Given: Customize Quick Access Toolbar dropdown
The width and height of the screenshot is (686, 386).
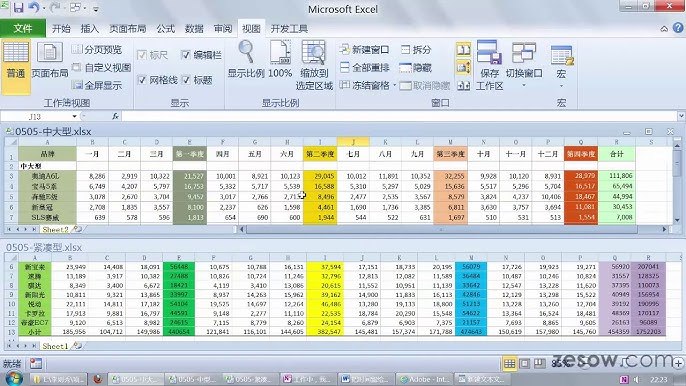Looking at the screenshot, I should click(96, 8).
